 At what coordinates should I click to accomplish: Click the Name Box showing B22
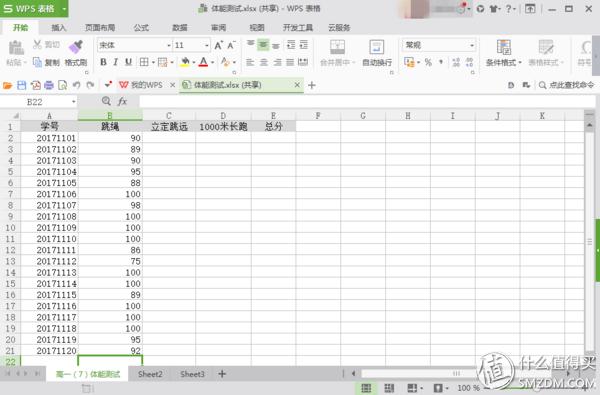[x=38, y=102]
